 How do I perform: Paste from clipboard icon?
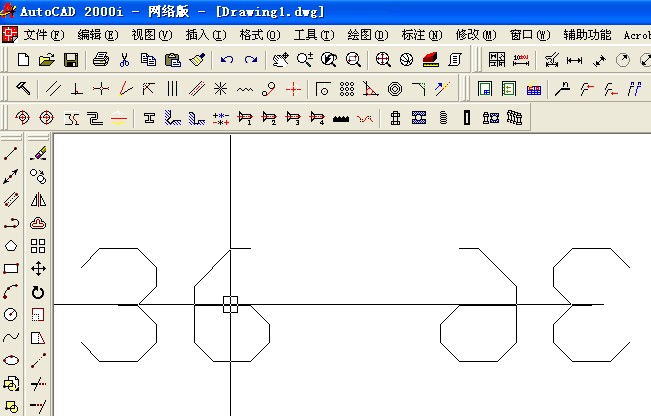click(173, 60)
